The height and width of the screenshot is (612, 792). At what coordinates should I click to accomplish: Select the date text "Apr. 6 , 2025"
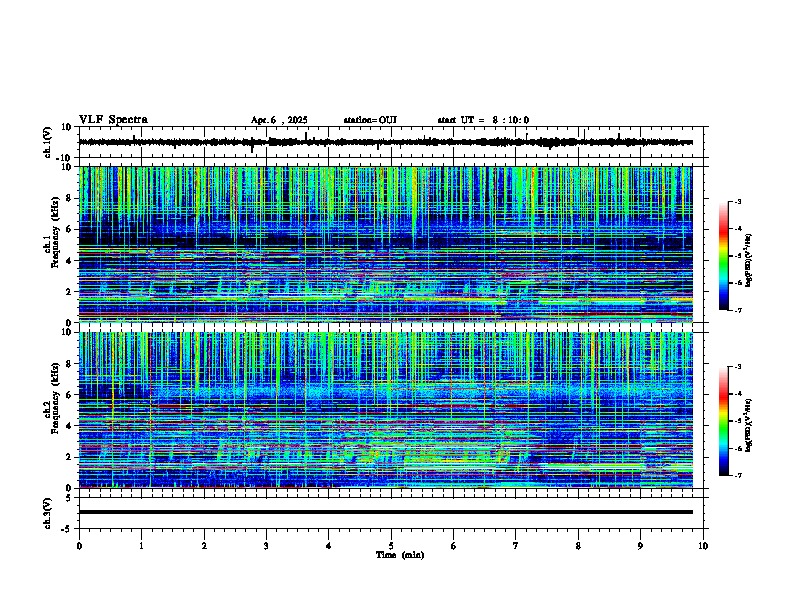tap(279, 120)
